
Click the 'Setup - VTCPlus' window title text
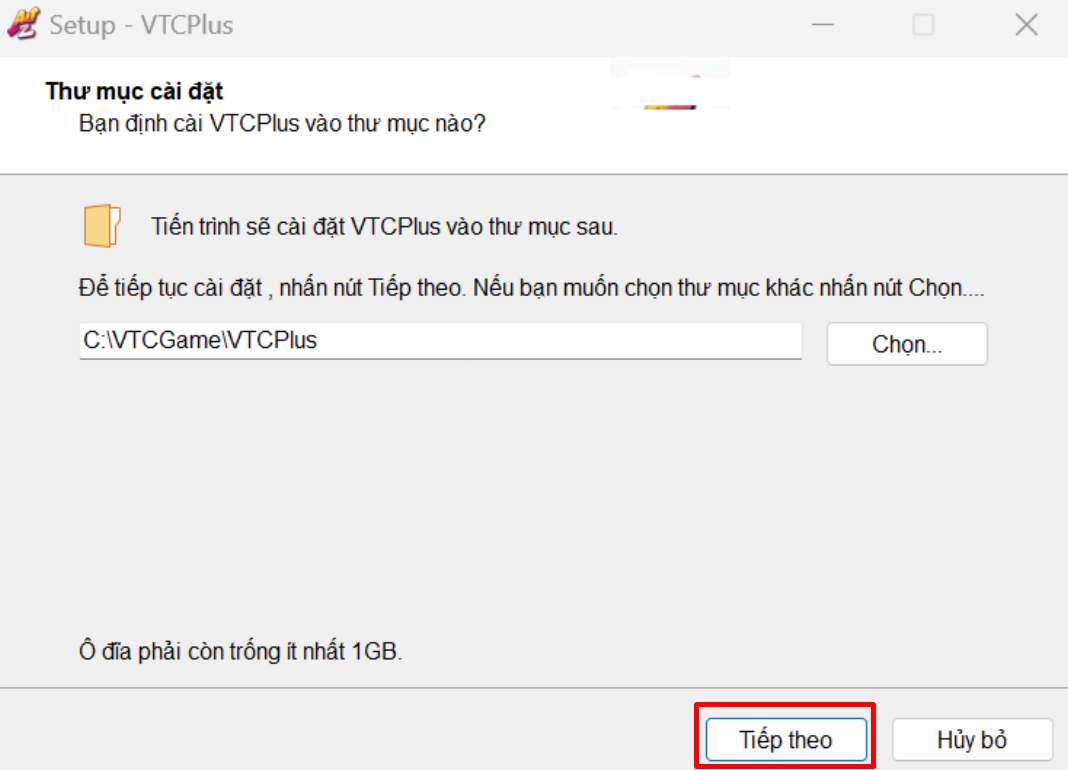pyautogui.click(x=142, y=25)
